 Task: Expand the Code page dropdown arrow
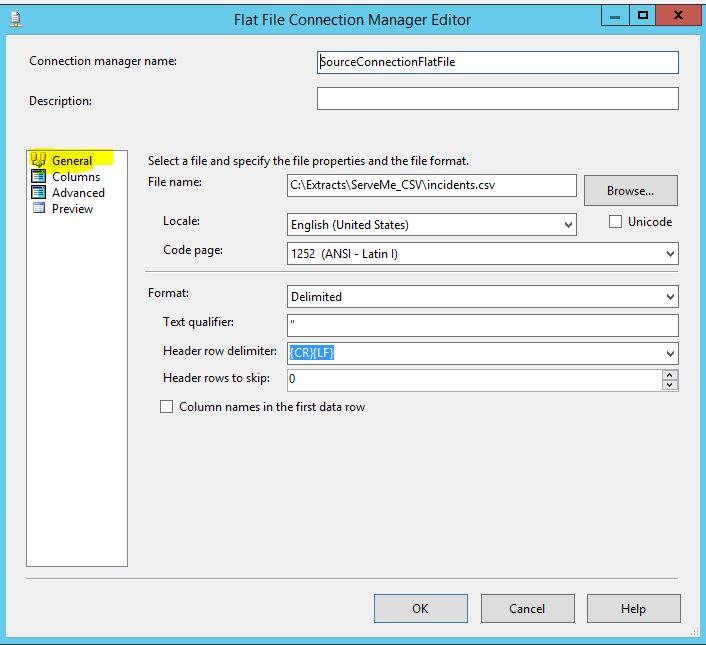tap(670, 254)
